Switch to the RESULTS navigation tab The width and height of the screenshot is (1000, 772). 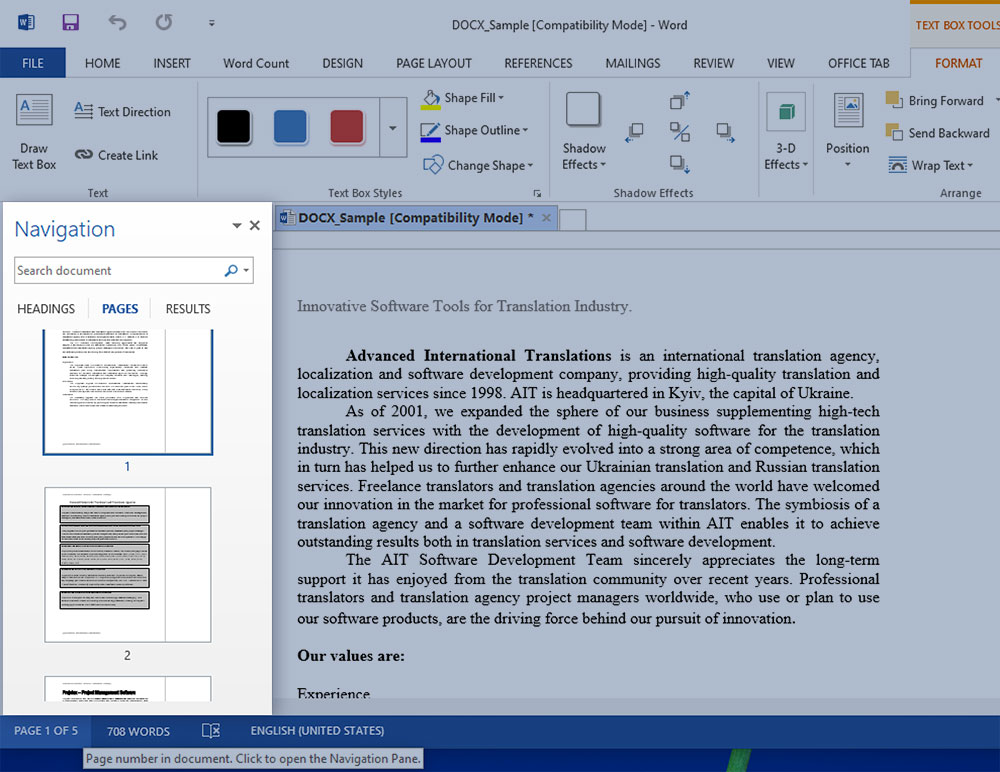point(188,309)
